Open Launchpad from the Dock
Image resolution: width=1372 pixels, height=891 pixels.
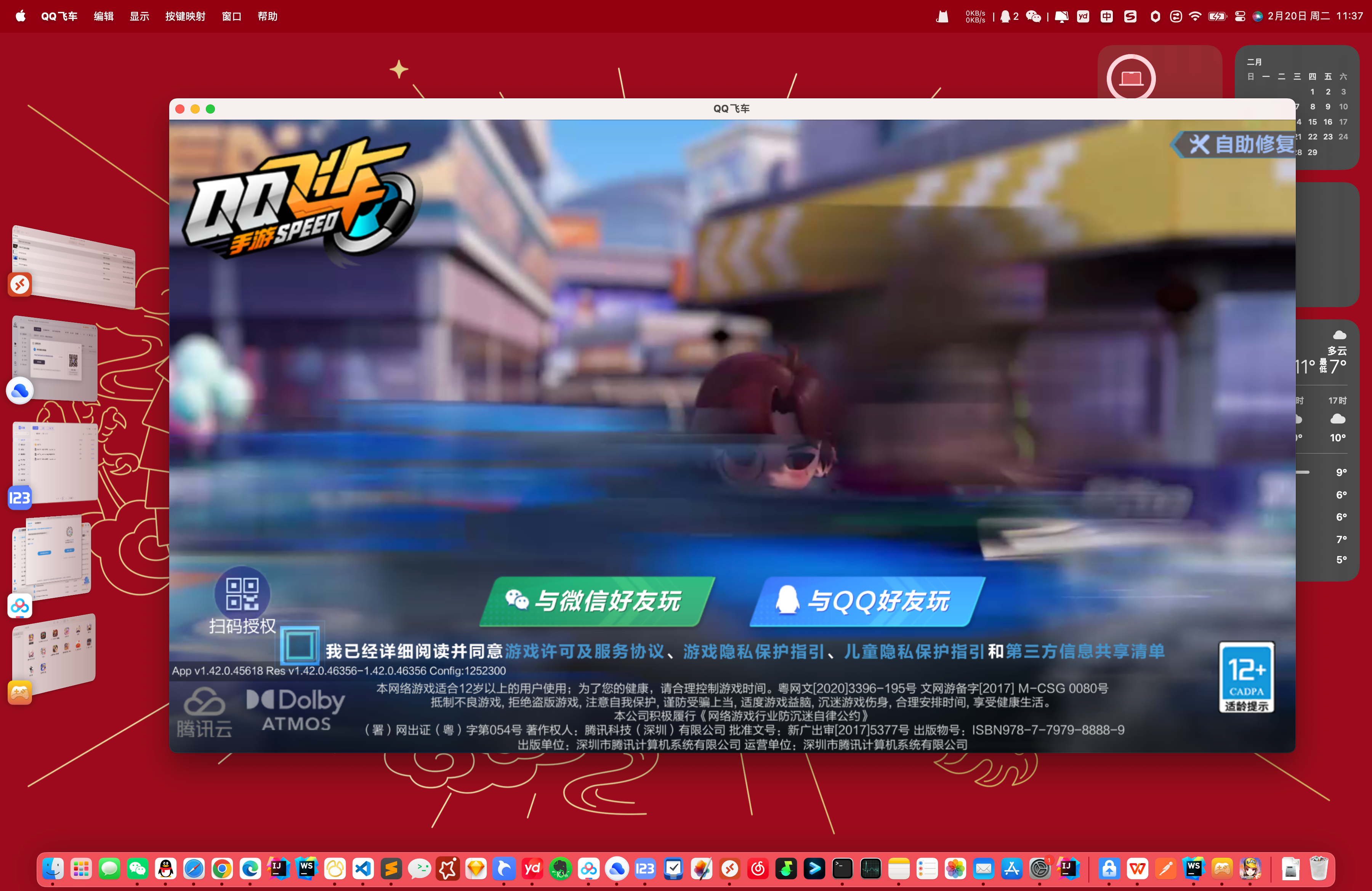click(81, 869)
